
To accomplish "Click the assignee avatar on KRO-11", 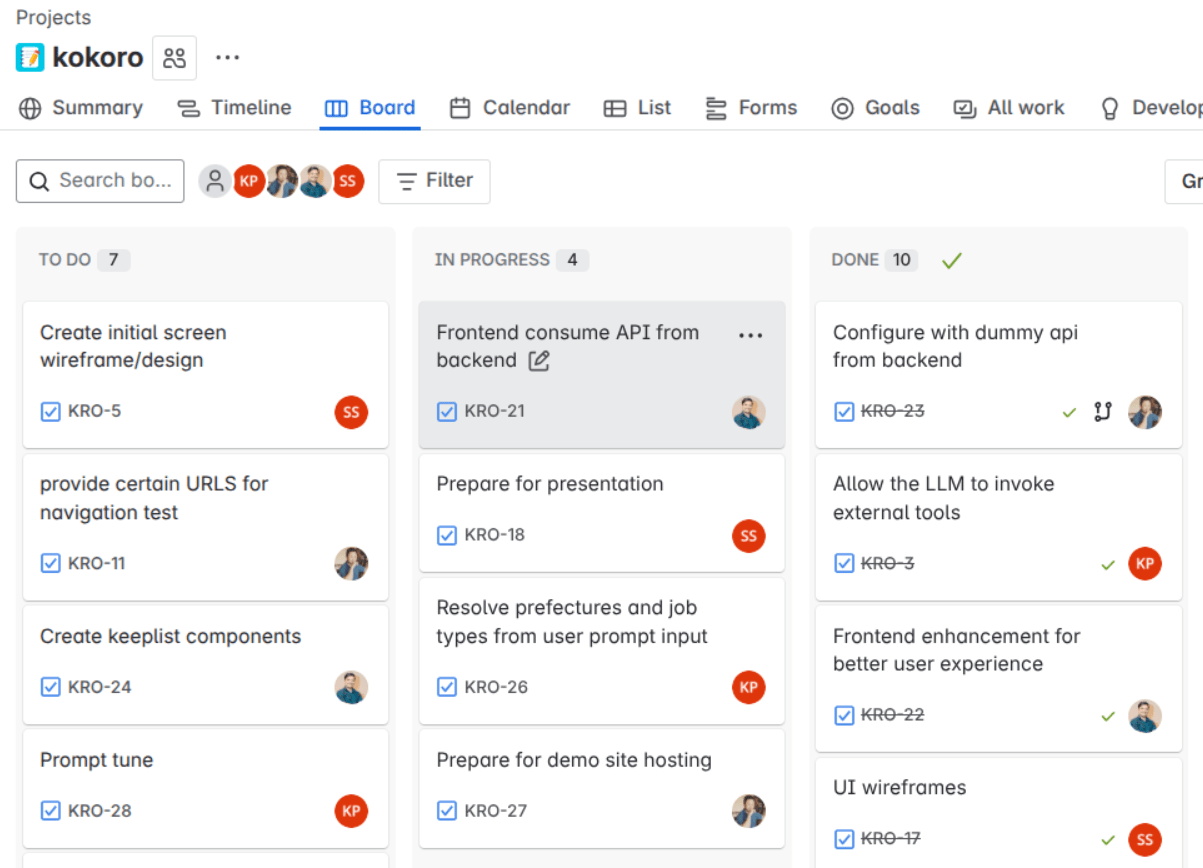I will (x=351, y=563).
